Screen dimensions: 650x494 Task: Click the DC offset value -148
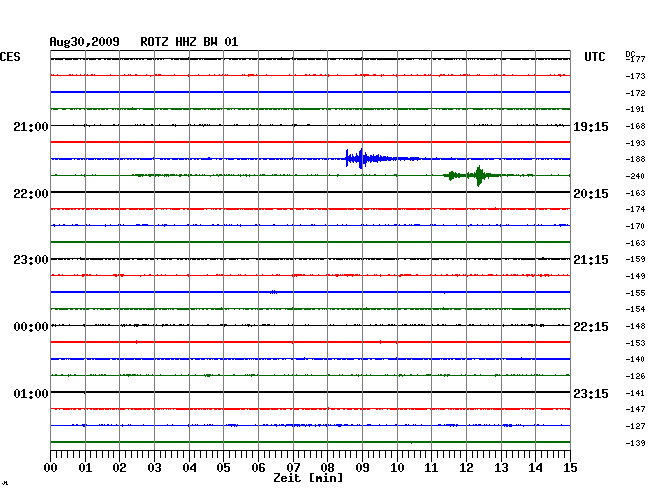pyautogui.click(x=635, y=327)
